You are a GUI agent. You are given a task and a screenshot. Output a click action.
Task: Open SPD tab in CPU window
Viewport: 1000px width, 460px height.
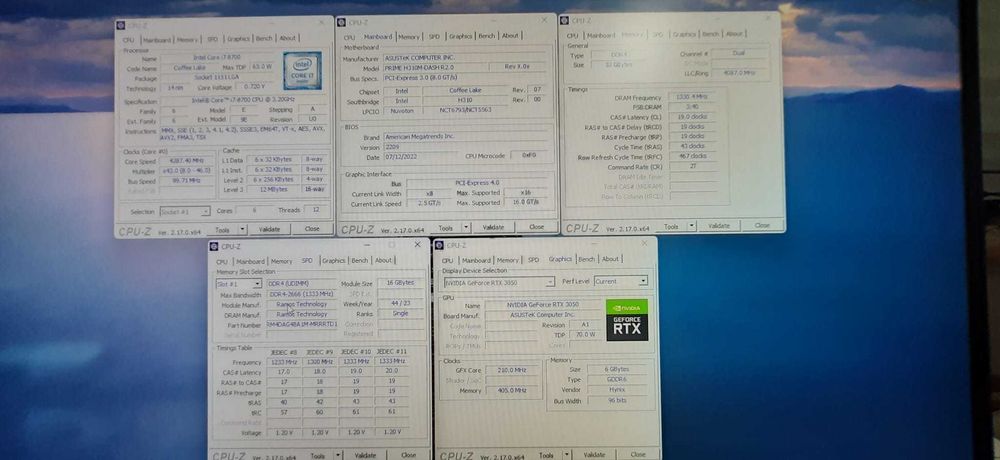212,39
